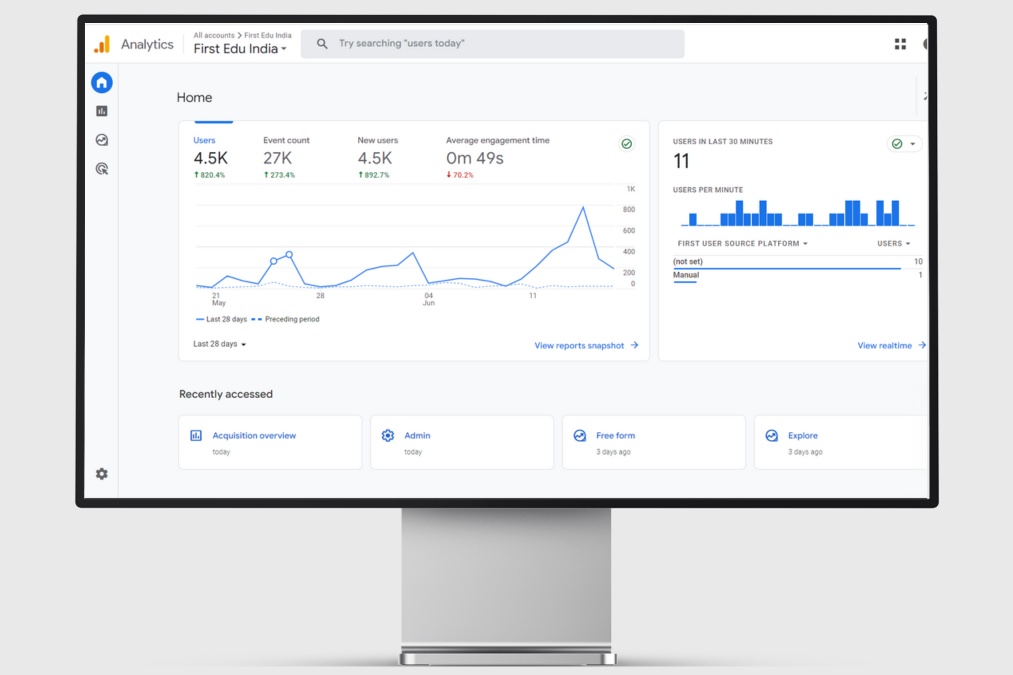Open Free form recently accessed card
This screenshot has width=1013, height=675.
tap(654, 442)
